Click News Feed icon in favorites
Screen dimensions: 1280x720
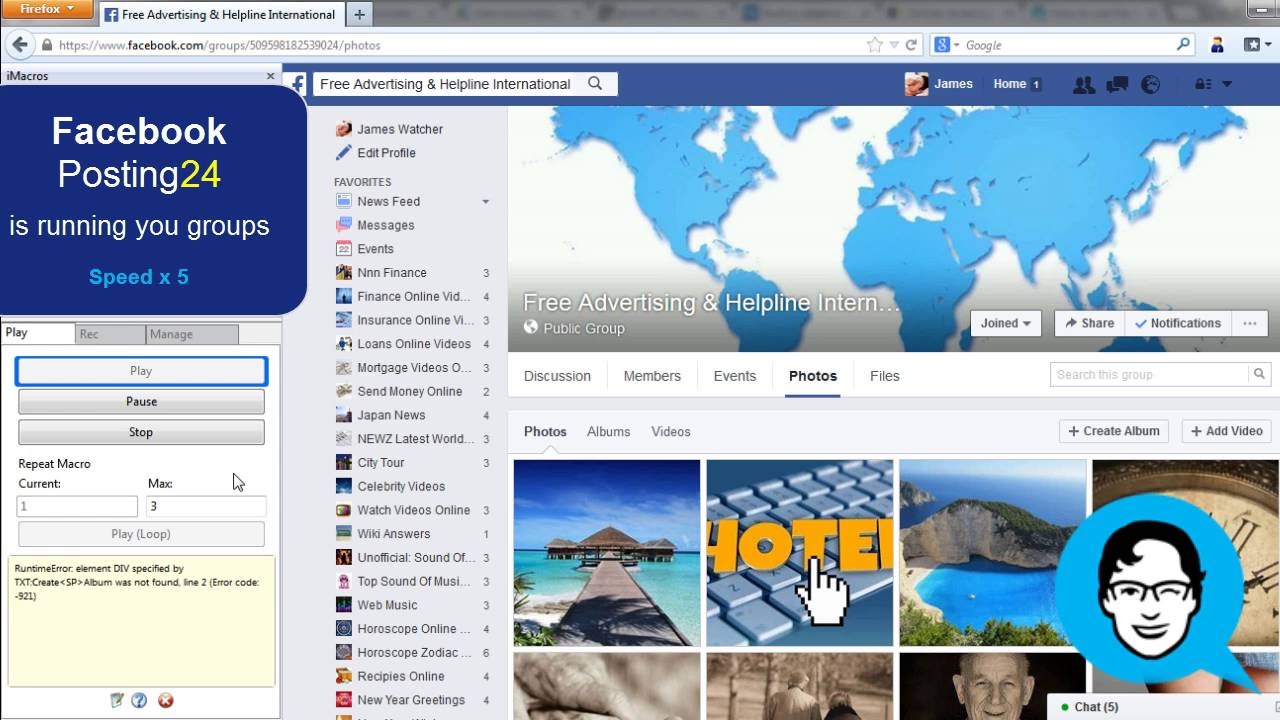point(344,201)
